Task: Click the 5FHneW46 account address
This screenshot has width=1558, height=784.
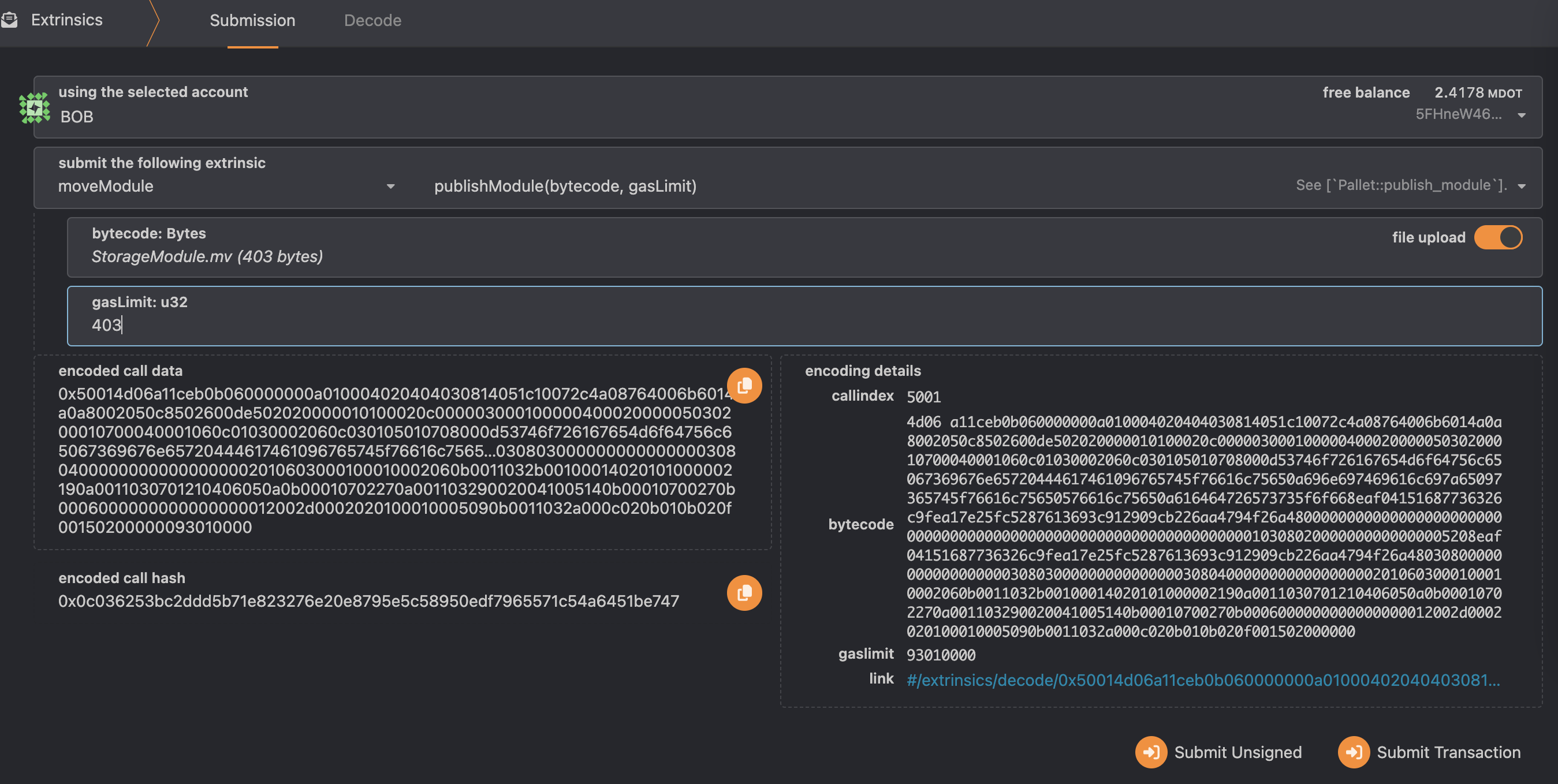Action: [x=1458, y=114]
